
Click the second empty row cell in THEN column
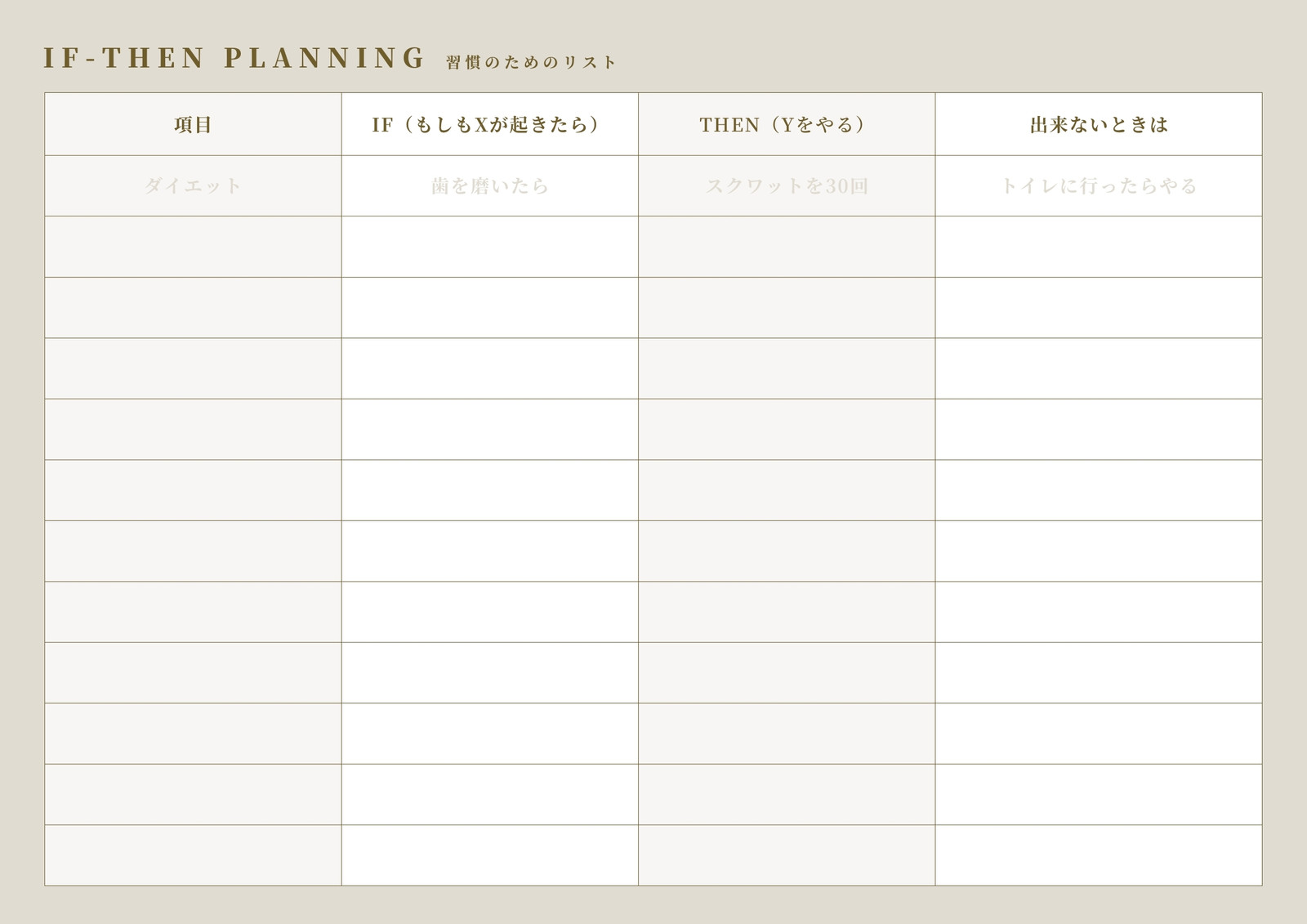[787, 307]
